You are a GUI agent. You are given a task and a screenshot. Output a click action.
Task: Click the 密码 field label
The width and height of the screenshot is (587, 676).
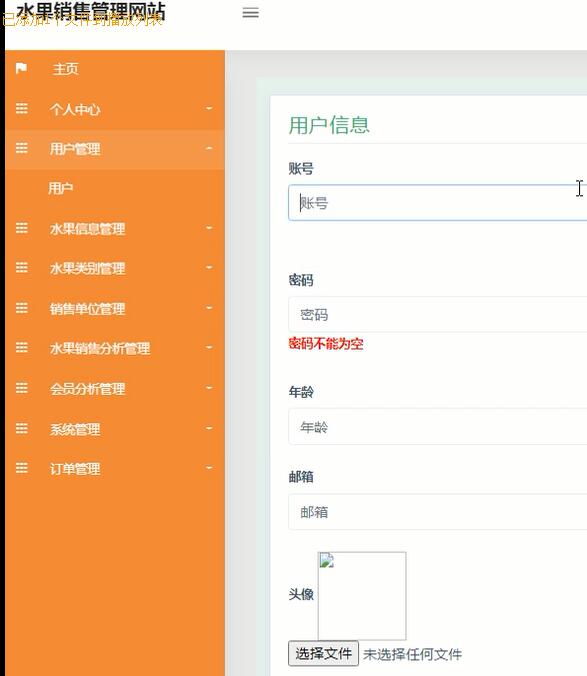pos(301,280)
